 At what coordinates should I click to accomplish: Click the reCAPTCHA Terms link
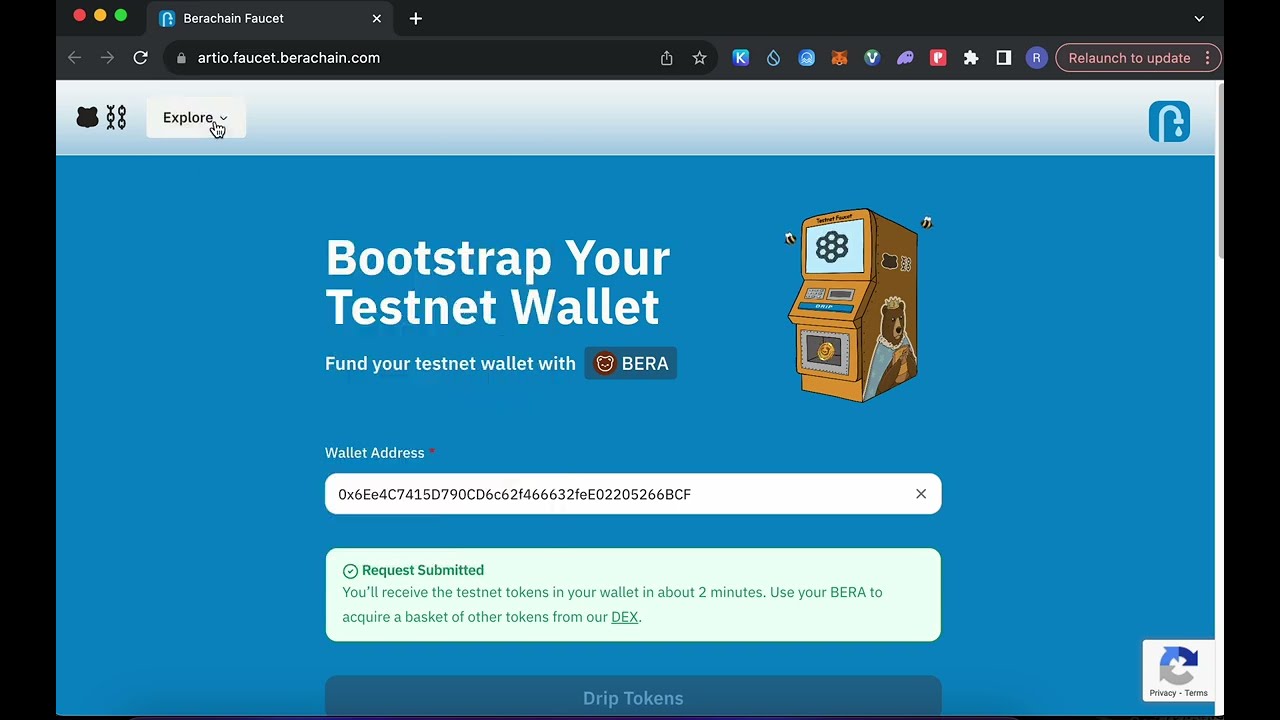click(1196, 693)
